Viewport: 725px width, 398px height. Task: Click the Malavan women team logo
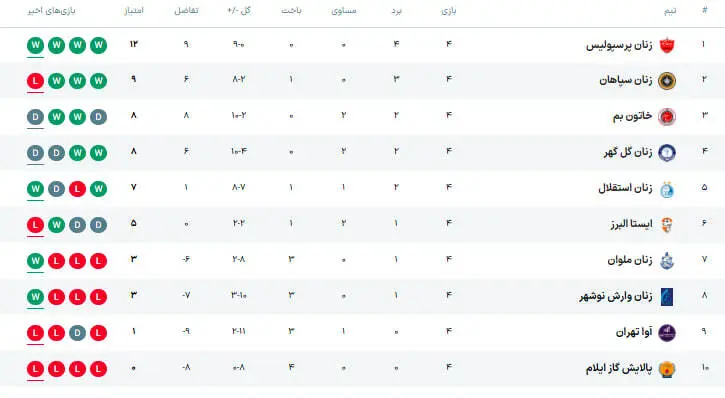(x=667, y=261)
